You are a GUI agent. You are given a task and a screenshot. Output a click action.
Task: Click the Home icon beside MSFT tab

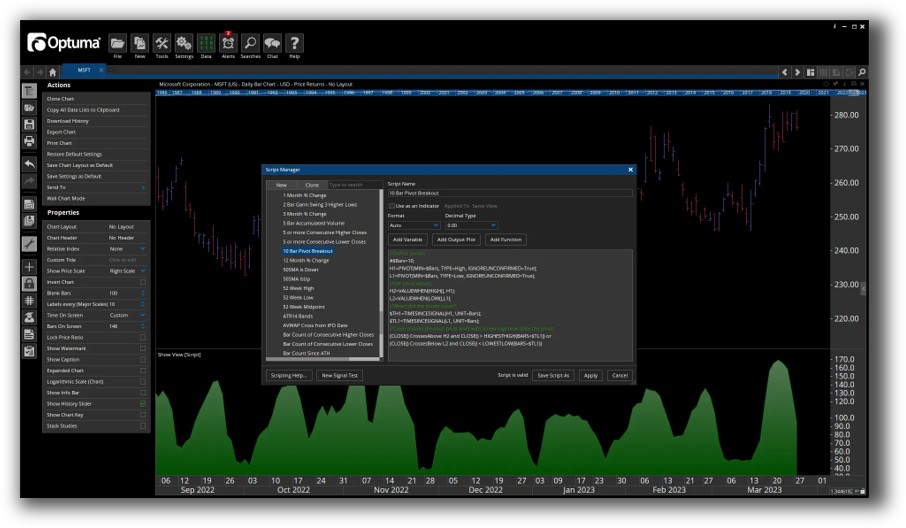pyautogui.click(x=53, y=72)
